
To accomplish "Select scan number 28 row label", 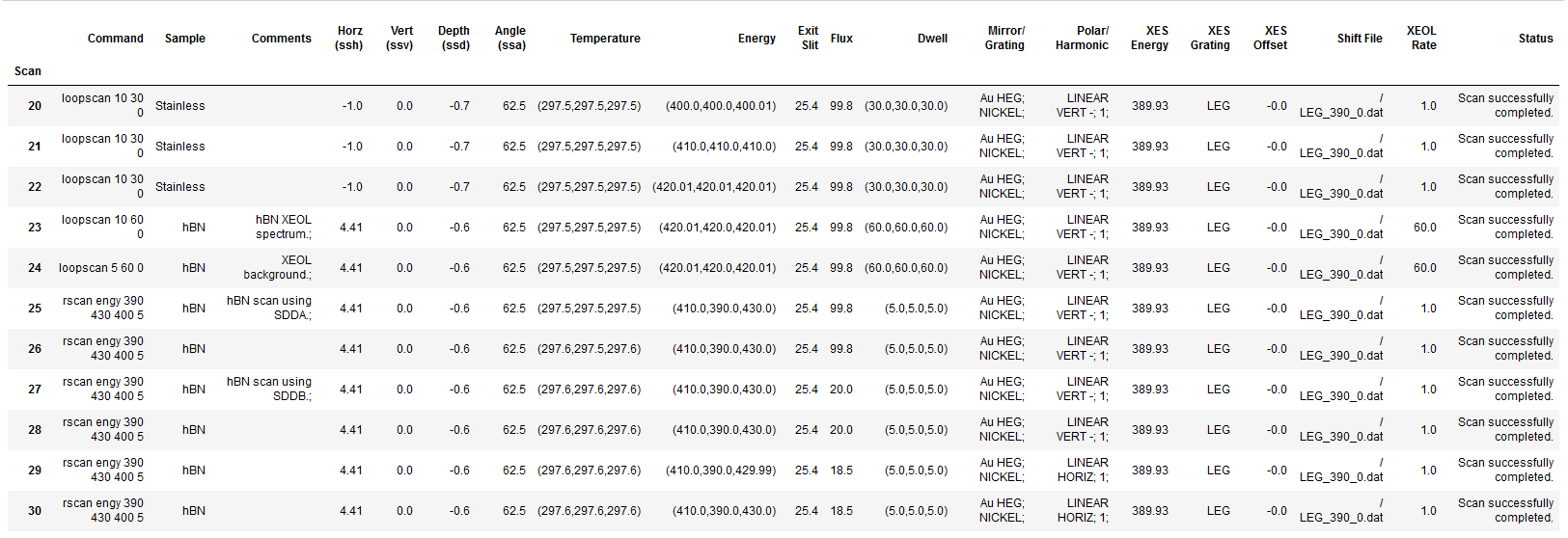I will coord(35,430).
